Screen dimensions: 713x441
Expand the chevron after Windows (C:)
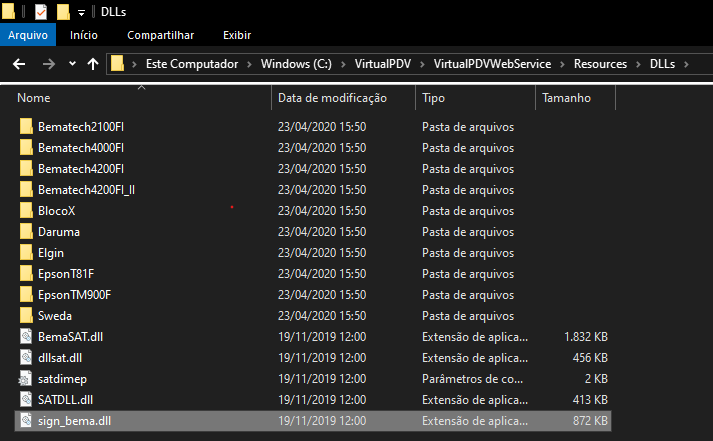pos(343,64)
